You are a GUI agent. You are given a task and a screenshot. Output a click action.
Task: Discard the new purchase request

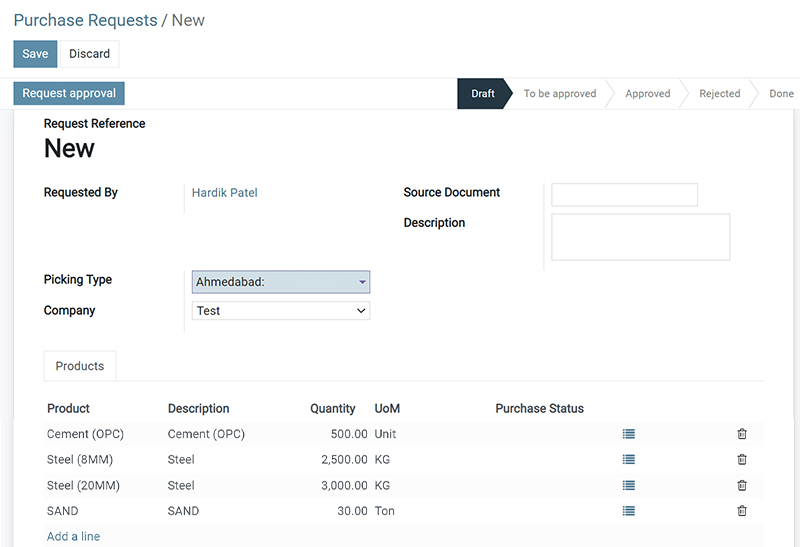[89, 54]
